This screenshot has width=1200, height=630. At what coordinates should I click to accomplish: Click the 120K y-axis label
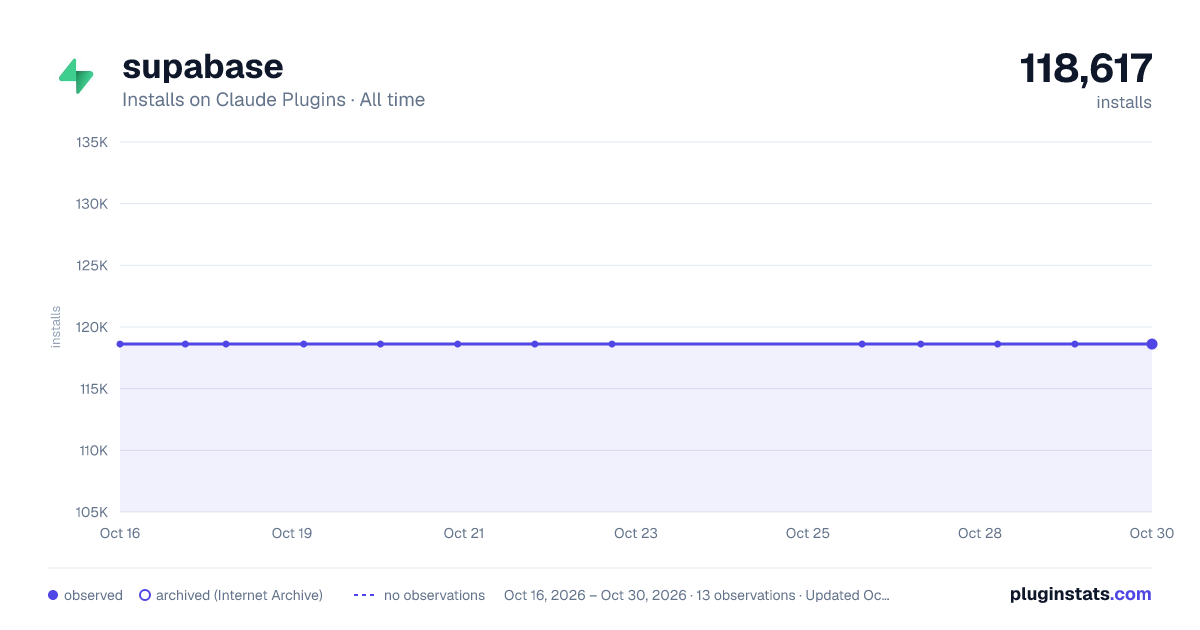(92, 327)
